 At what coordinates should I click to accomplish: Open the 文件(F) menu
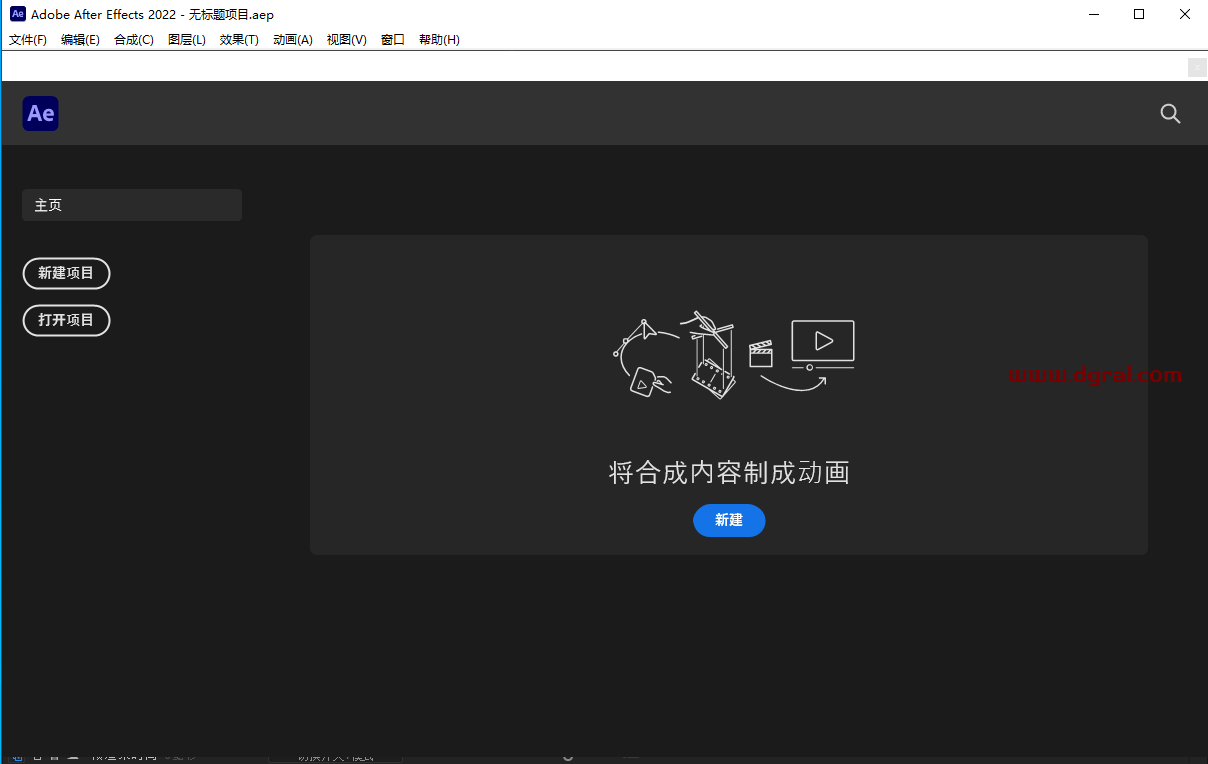click(27, 39)
